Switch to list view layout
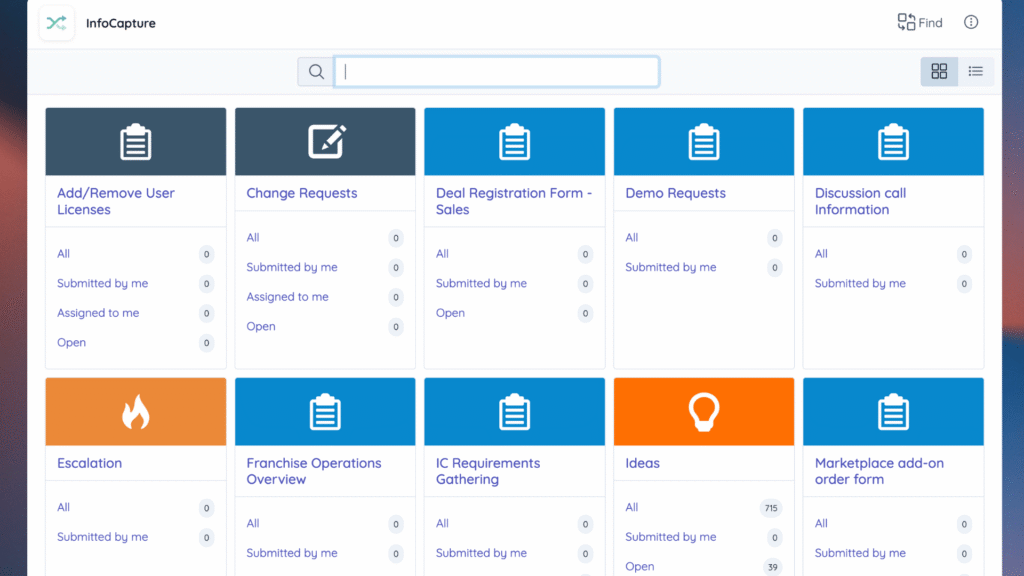1024x576 pixels. tap(975, 71)
